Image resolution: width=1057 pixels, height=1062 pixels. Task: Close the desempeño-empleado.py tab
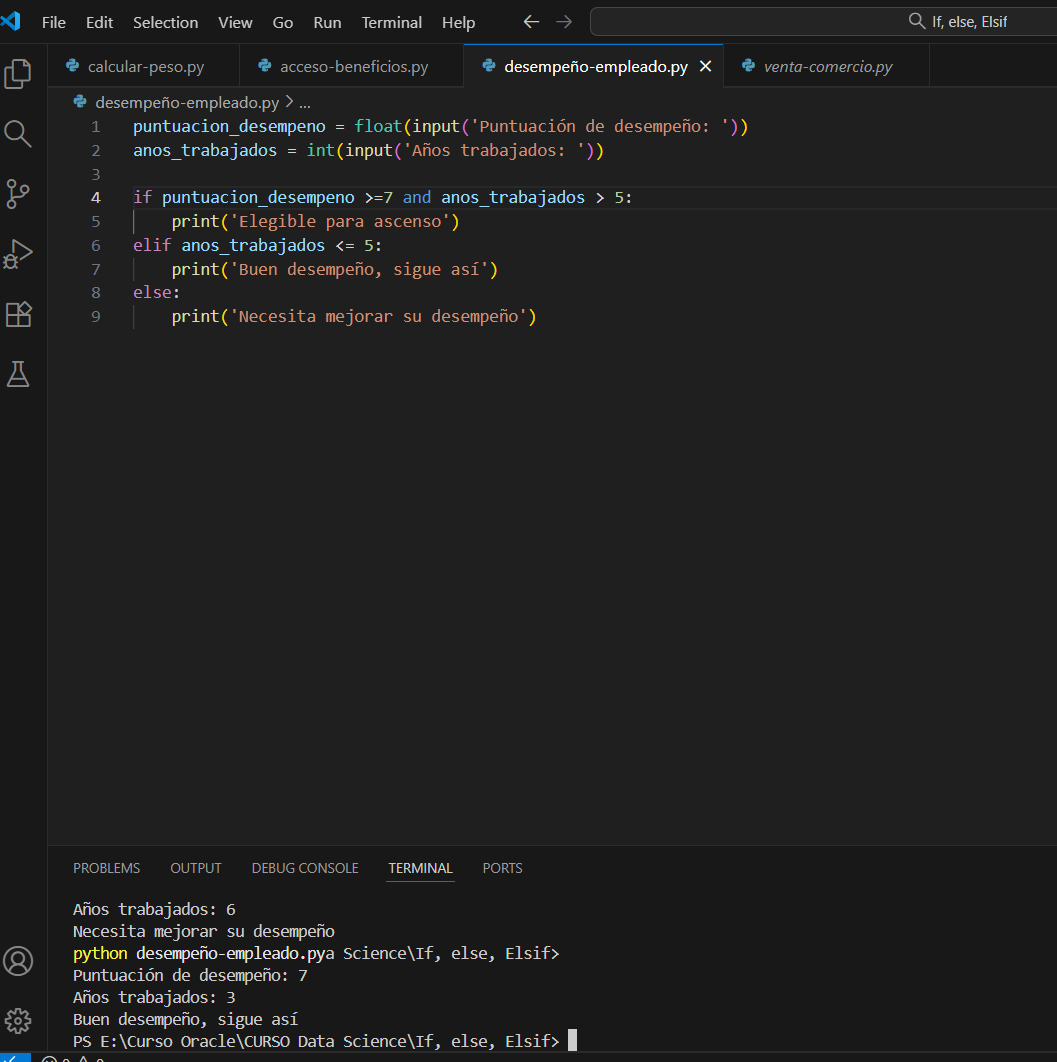pos(705,67)
